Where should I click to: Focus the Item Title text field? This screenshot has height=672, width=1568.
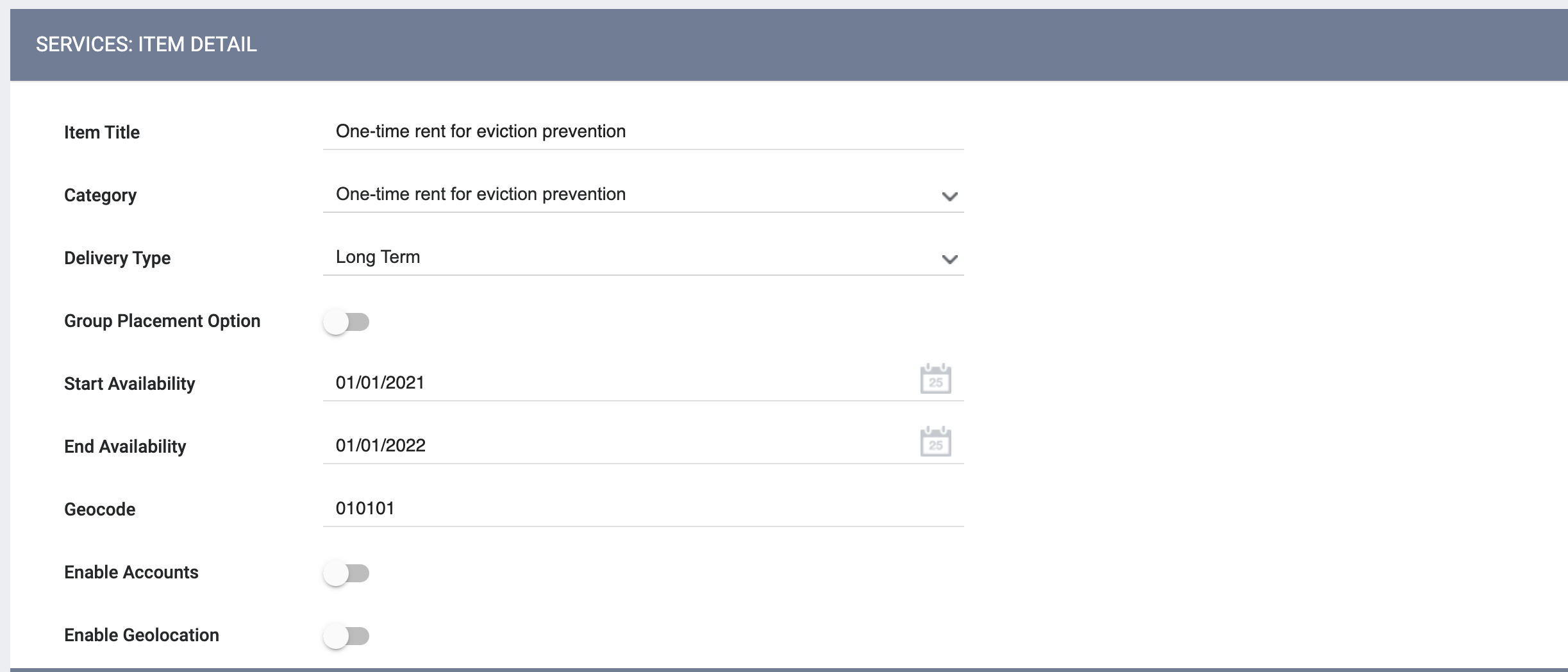[643, 132]
